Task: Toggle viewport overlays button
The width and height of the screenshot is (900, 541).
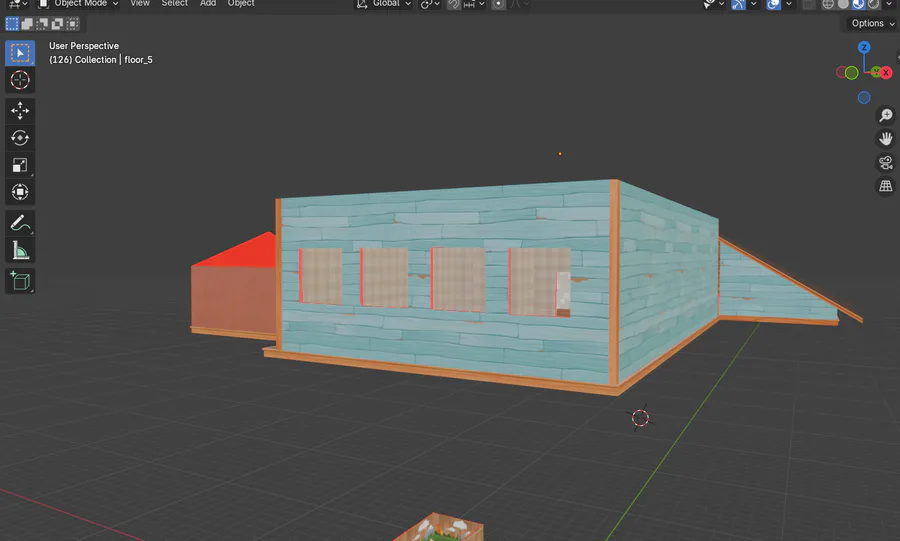Action: [x=774, y=4]
